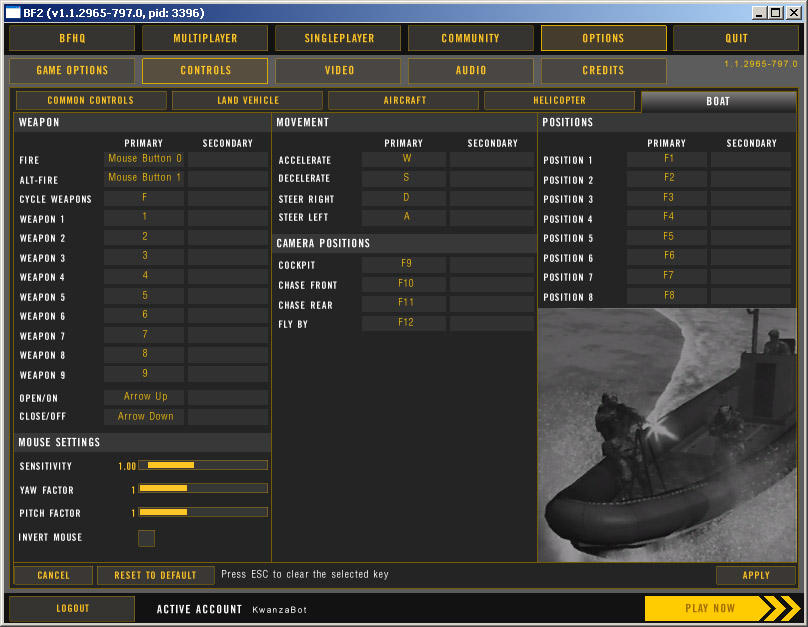Toggle the Invert Mouse checkbox

point(146,538)
